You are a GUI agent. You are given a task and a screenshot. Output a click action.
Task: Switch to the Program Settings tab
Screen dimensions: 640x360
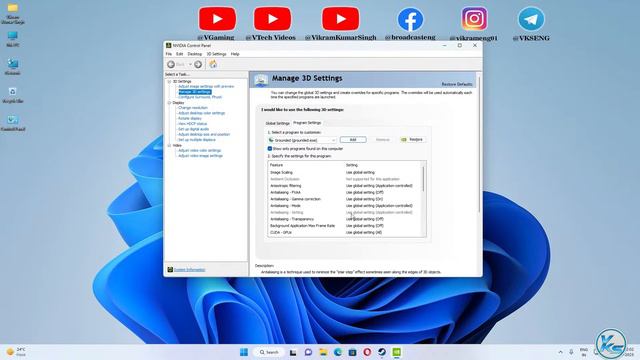pyautogui.click(x=307, y=122)
